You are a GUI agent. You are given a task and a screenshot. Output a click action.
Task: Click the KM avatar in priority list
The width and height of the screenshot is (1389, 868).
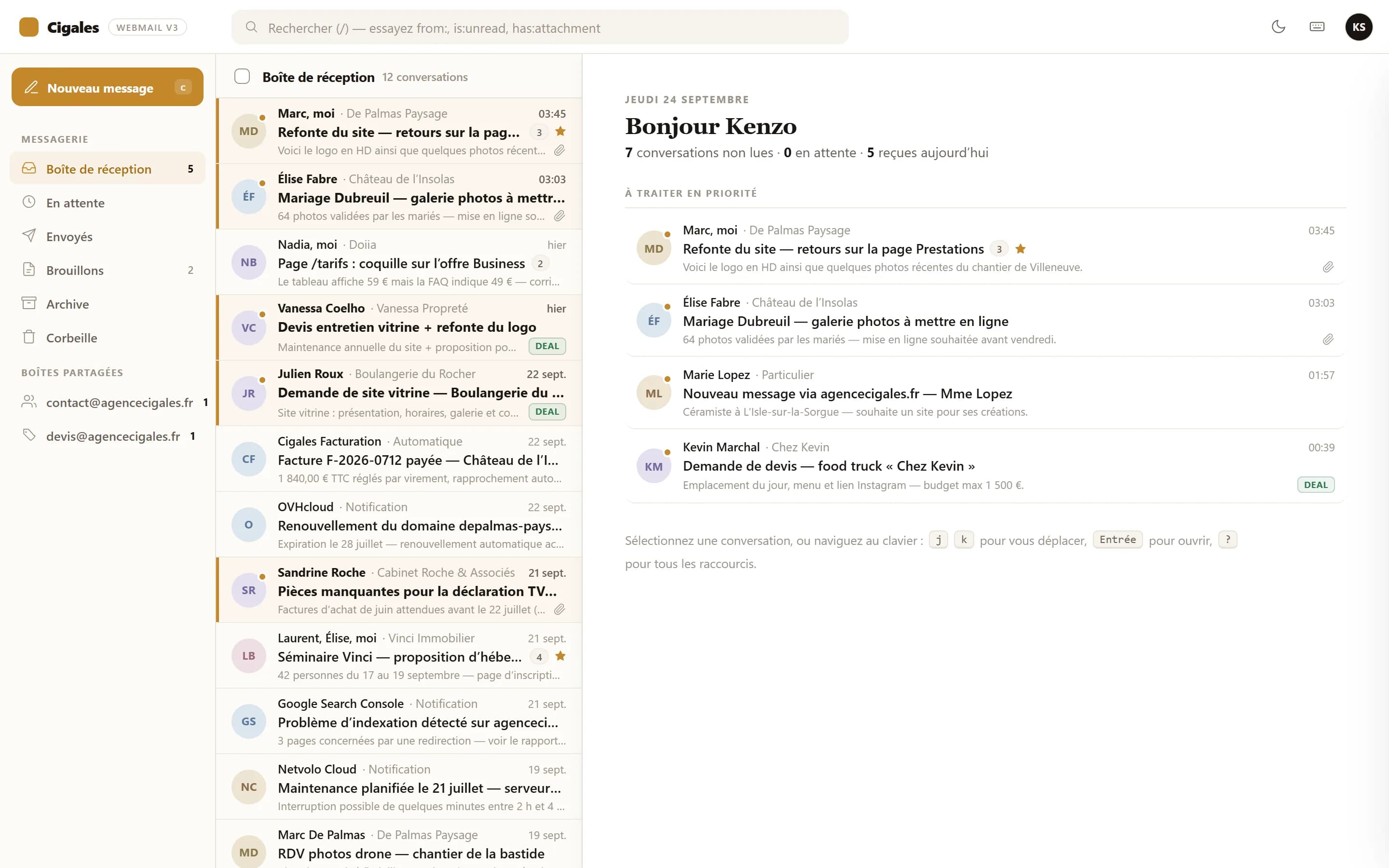(x=654, y=466)
